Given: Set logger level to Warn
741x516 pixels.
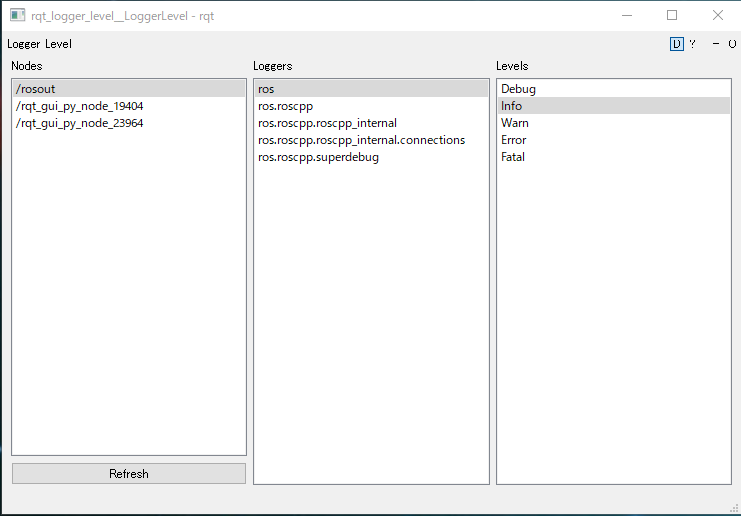Looking at the screenshot, I should click(515, 123).
